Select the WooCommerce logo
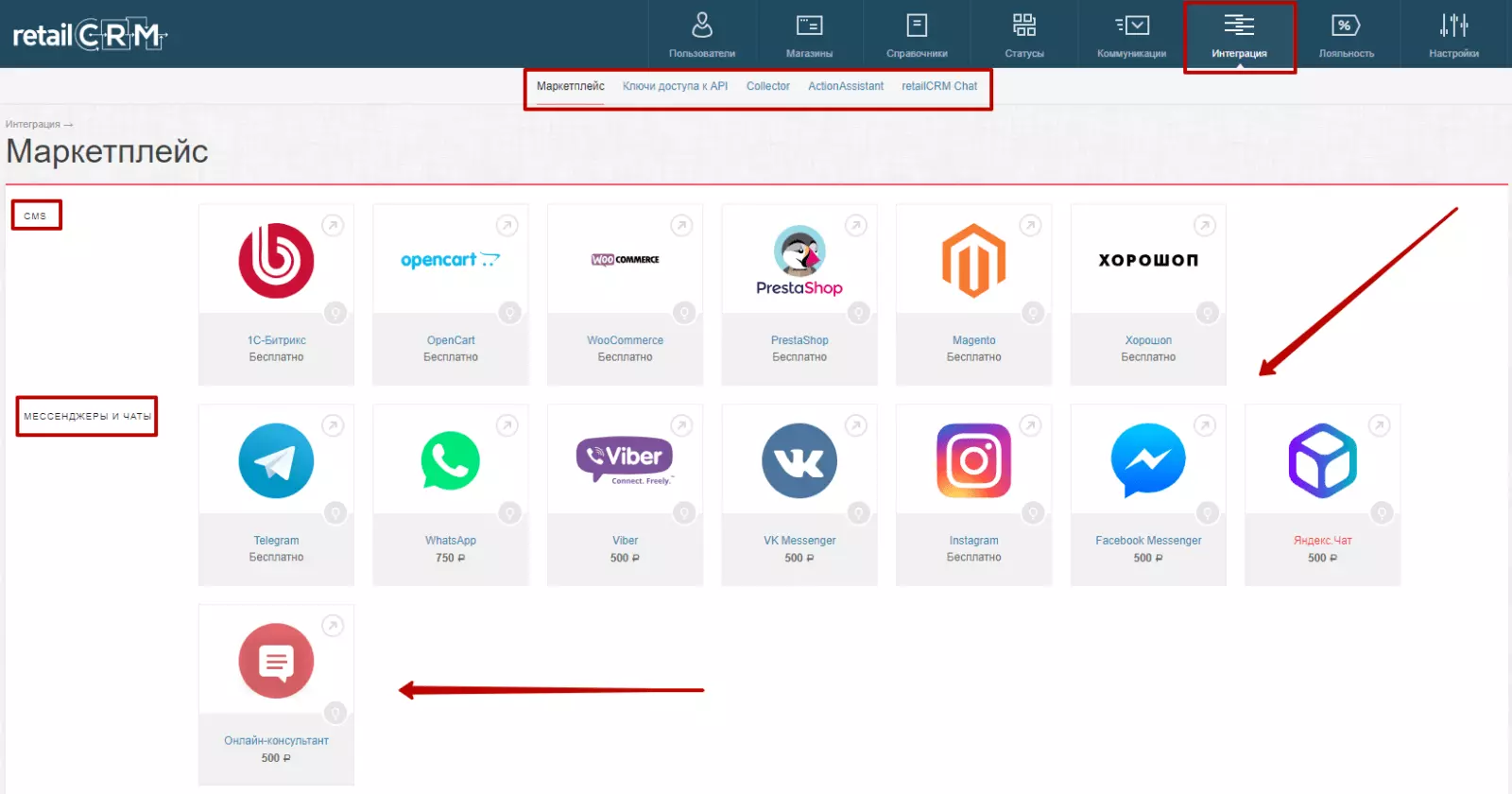The image size is (1512, 794). (625, 259)
